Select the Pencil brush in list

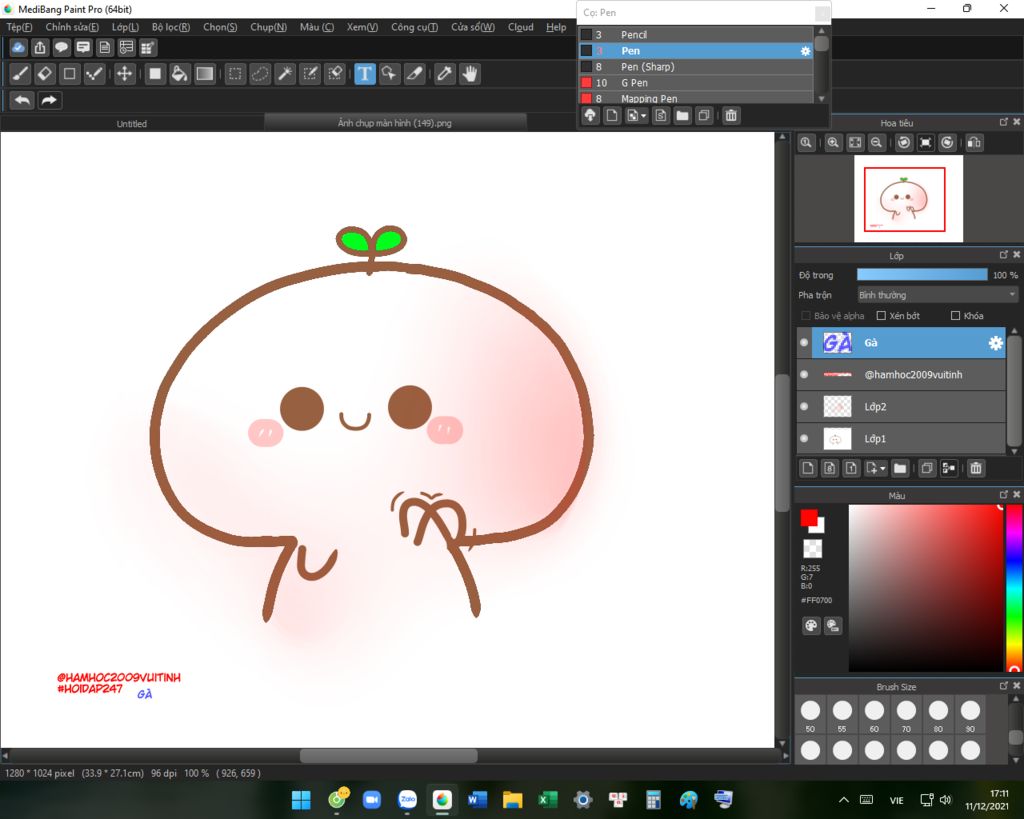[x=696, y=35]
